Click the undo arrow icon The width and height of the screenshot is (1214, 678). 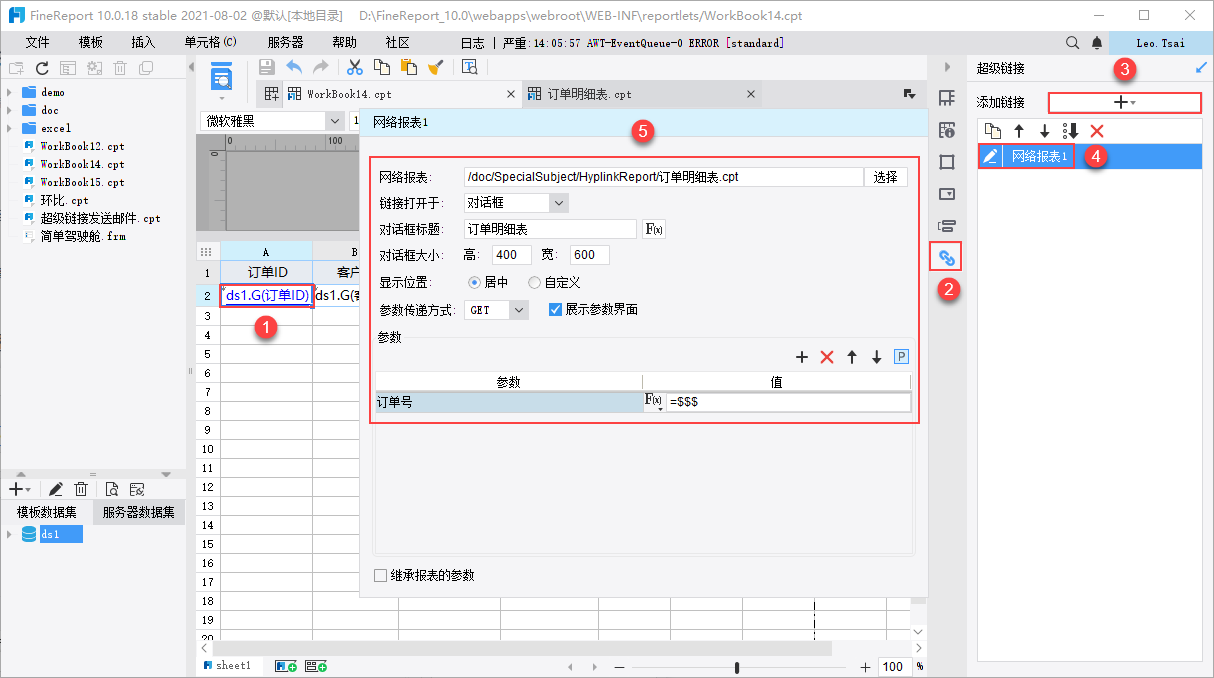tap(294, 67)
